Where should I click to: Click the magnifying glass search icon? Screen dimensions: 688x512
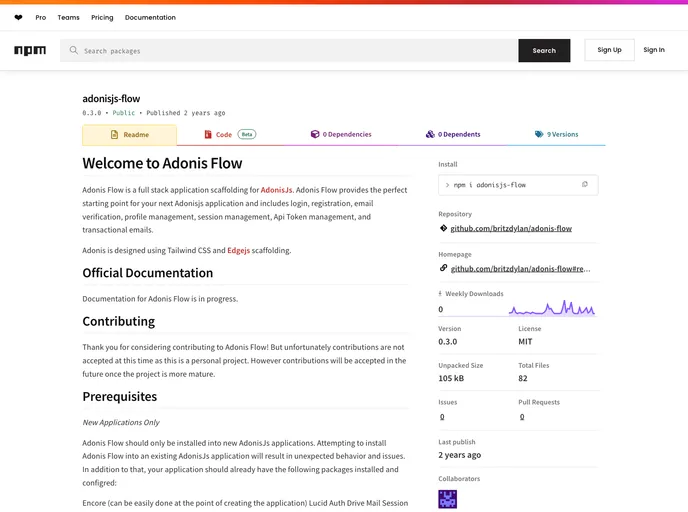tap(74, 50)
